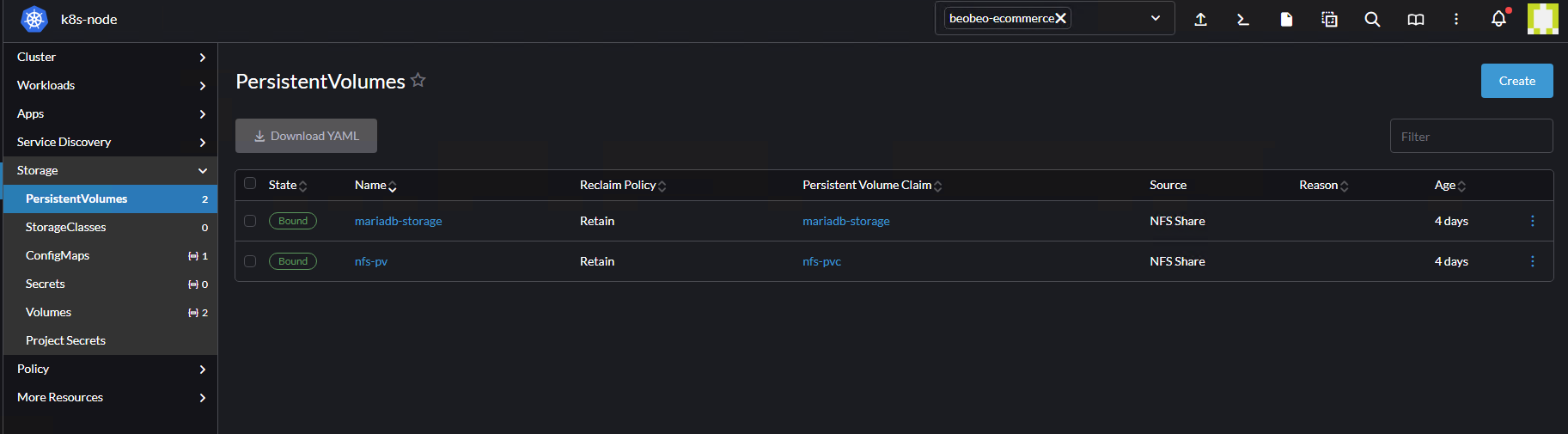Viewport: 1568px width, 434px height.
Task: Open the notifications bell icon
Action: 1498,19
